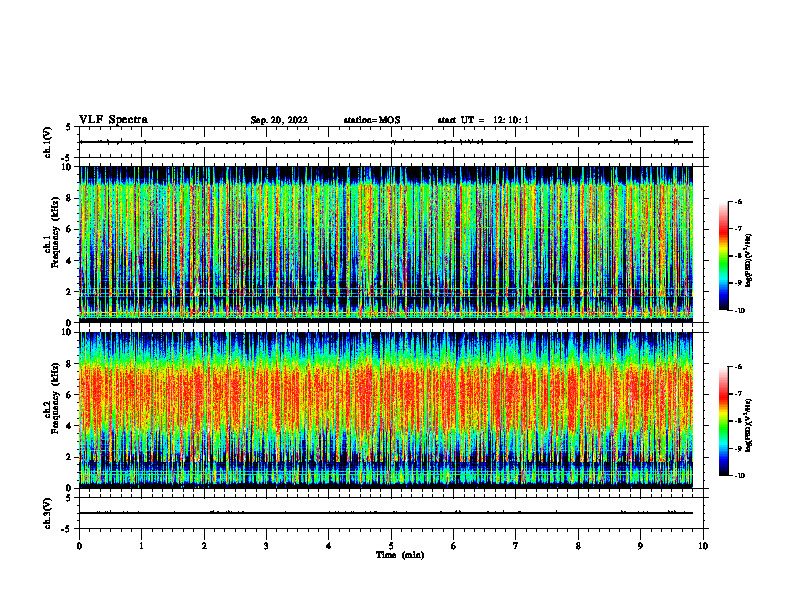
Task: Click the ch.1 frequency axis "8" tick label
Action: click(69, 198)
